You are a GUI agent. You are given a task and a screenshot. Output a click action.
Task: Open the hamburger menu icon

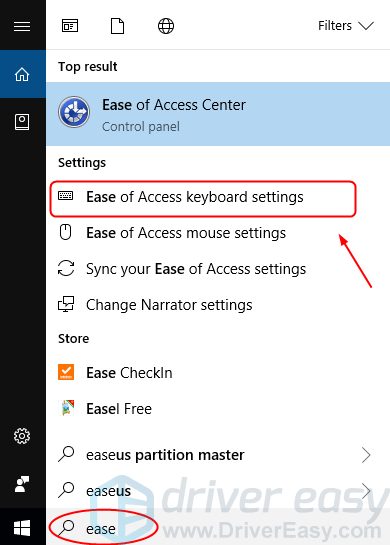click(22, 26)
